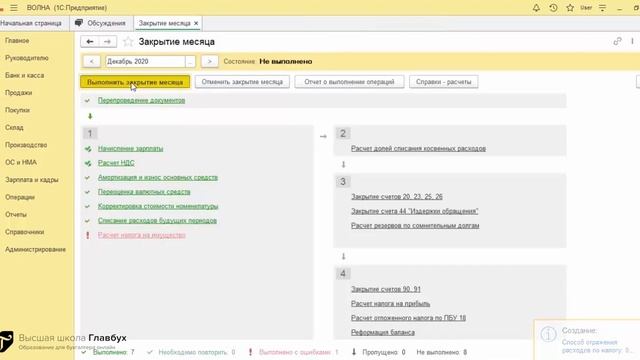Open Банк и касса section
This screenshot has width=640, height=360.
(24, 76)
